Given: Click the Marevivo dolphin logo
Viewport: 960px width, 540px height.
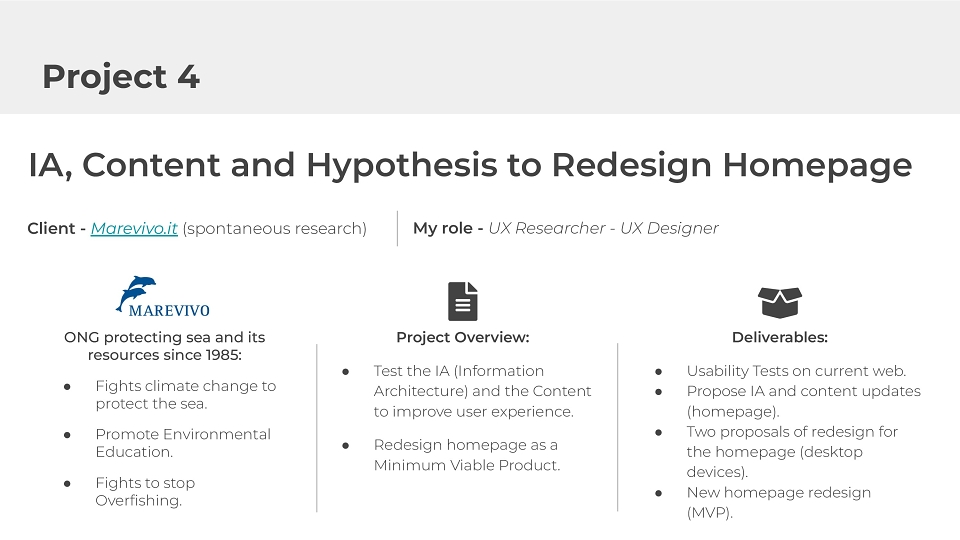Looking at the screenshot, I should pyautogui.click(x=163, y=296).
